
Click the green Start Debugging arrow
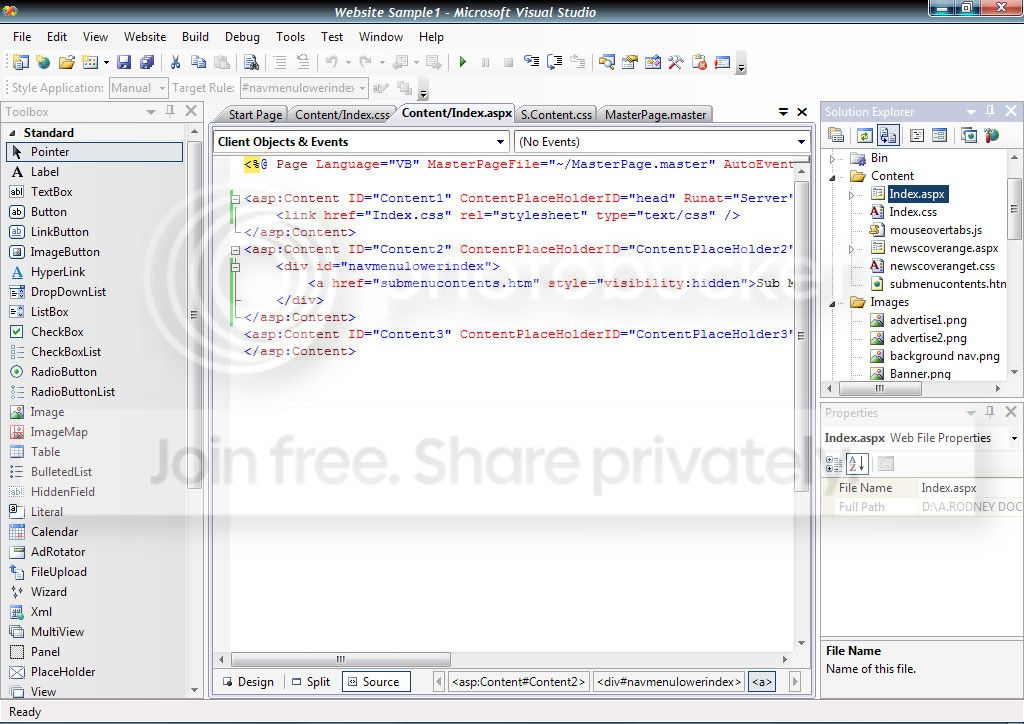463,62
